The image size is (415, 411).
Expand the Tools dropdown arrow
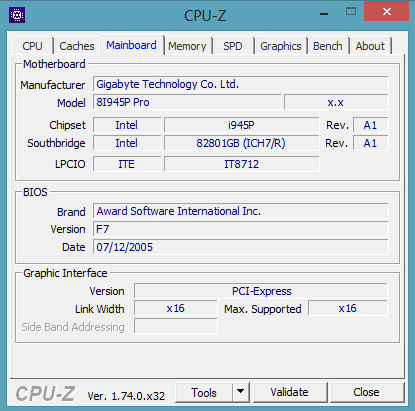coord(241,393)
